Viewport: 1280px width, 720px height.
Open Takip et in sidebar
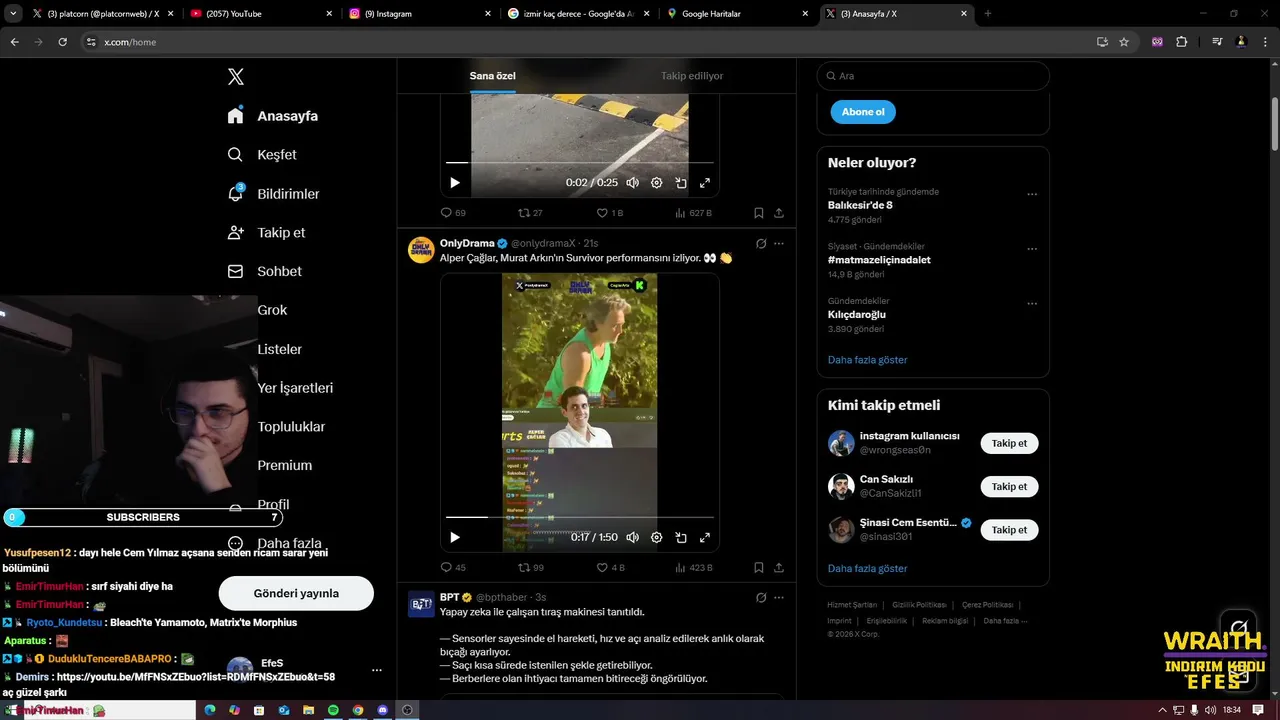(266, 233)
